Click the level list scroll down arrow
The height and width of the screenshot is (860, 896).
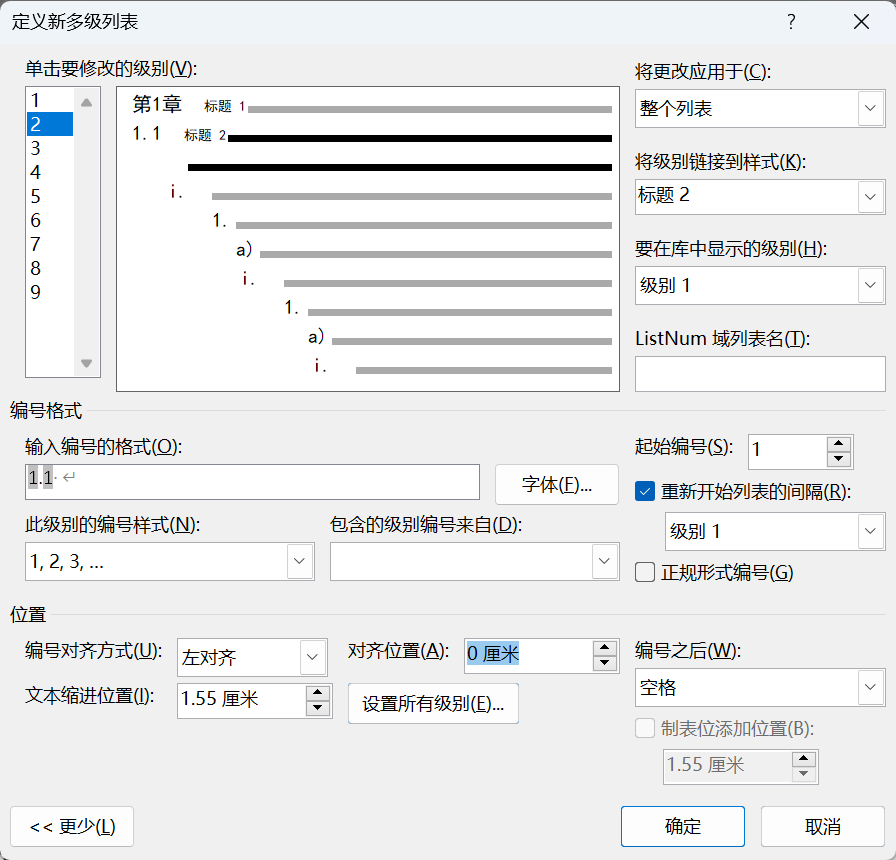pyautogui.click(x=86, y=363)
